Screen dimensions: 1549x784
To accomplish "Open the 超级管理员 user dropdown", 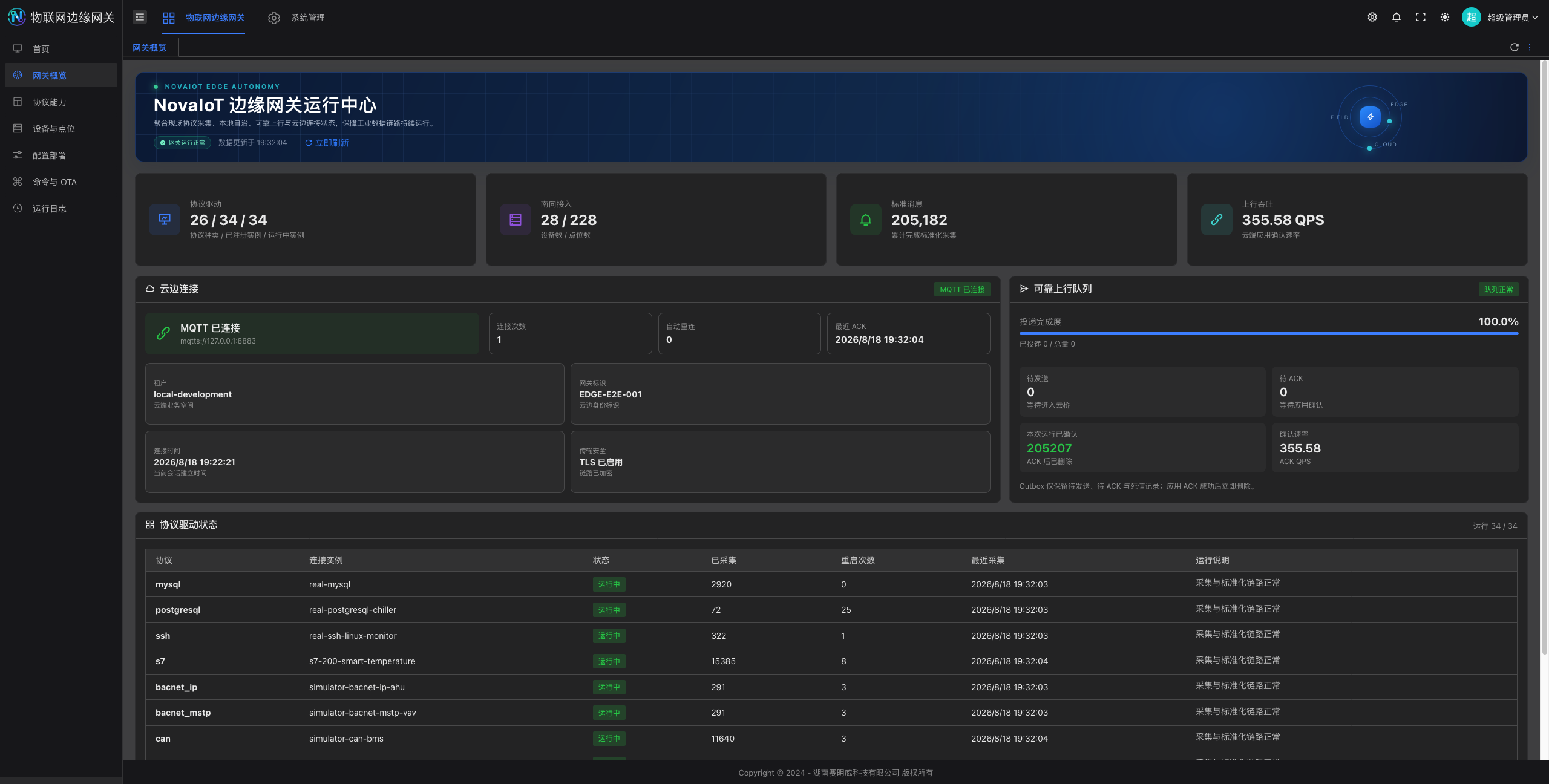I will tap(1512, 18).
